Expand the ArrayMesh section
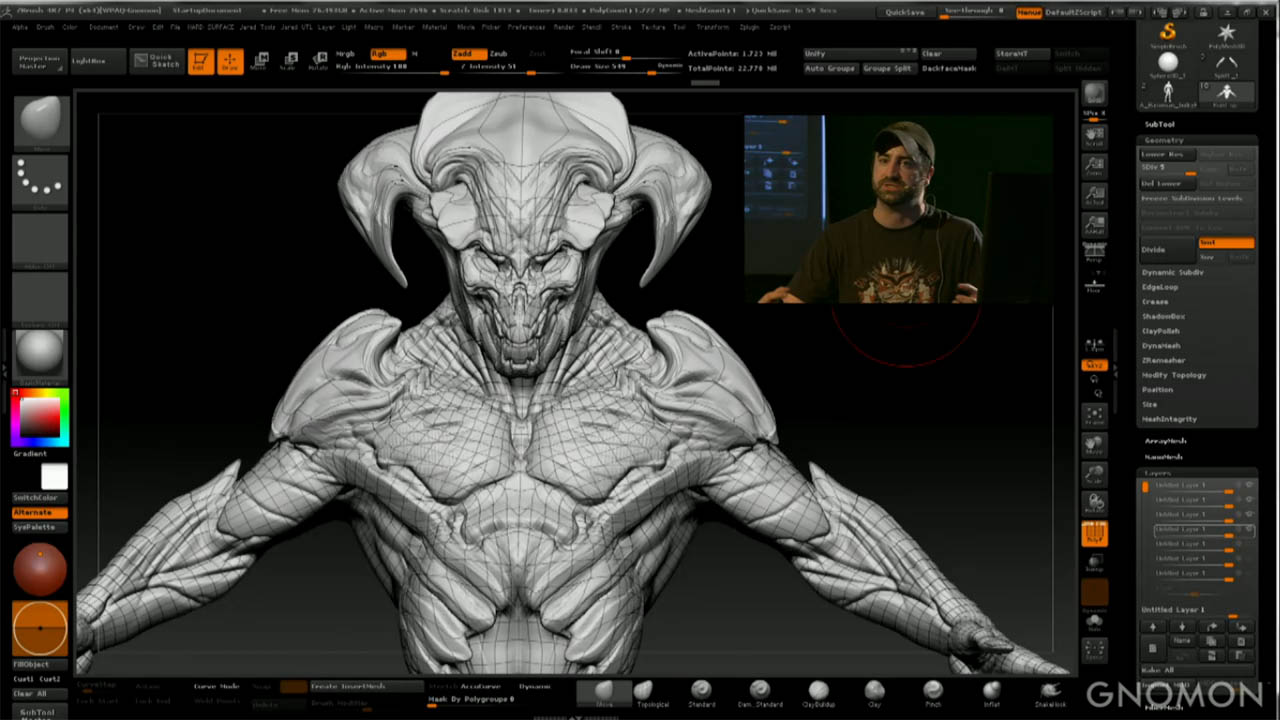The width and height of the screenshot is (1280, 720). pyautogui.click(x=1165, y=441)
